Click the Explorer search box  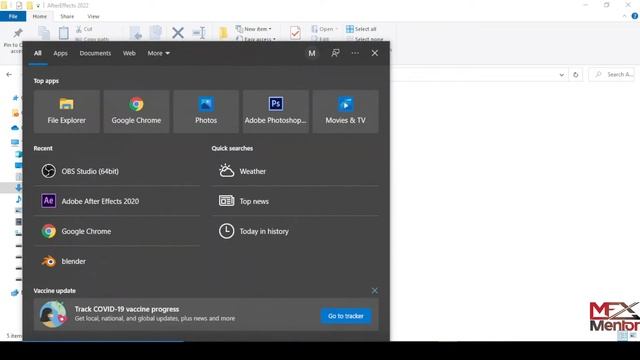point(611,74)
